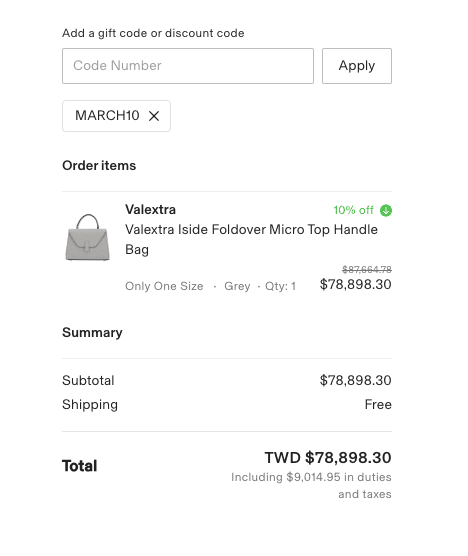The width and height of the screenshot is (468, 556).
Task: Click the green discount arrow icon
Action: (386, 210)
